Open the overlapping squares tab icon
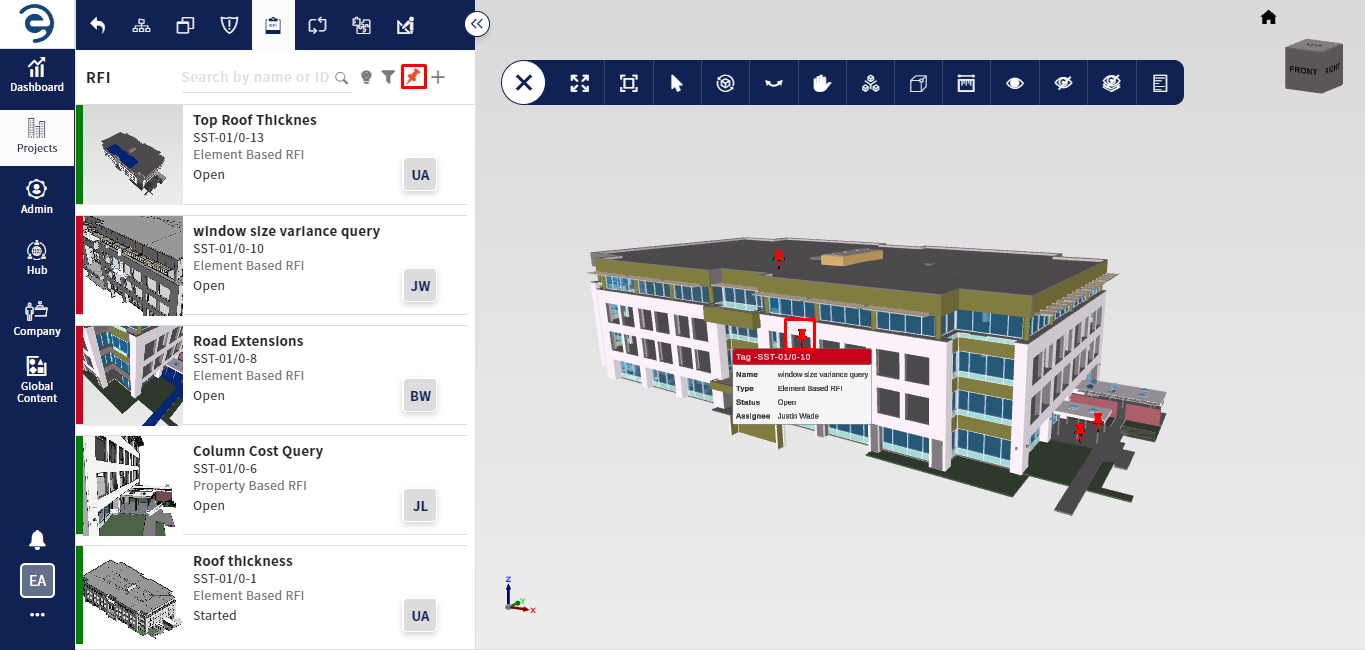The height and width of the screenshot is (650, 1365). 185,25
